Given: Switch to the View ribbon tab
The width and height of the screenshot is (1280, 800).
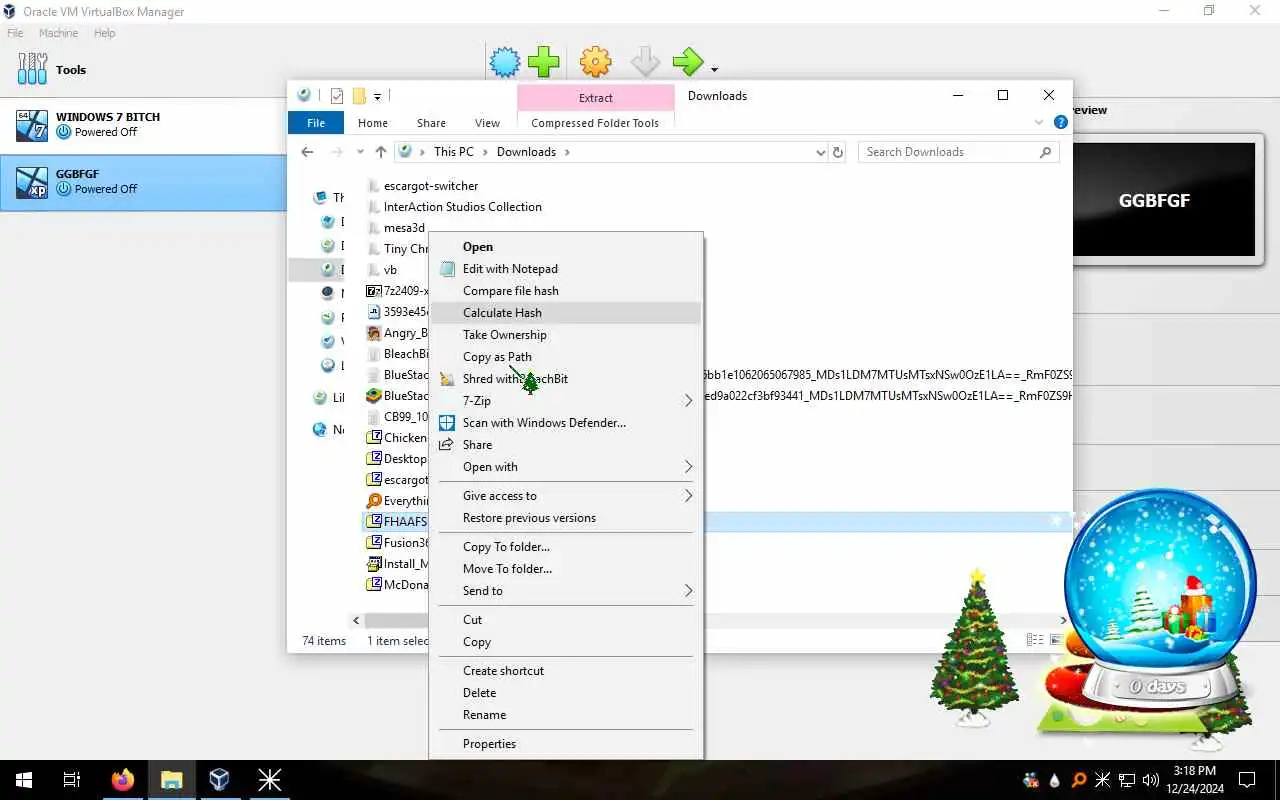Looking at the screenshot, I should point(487,123).
